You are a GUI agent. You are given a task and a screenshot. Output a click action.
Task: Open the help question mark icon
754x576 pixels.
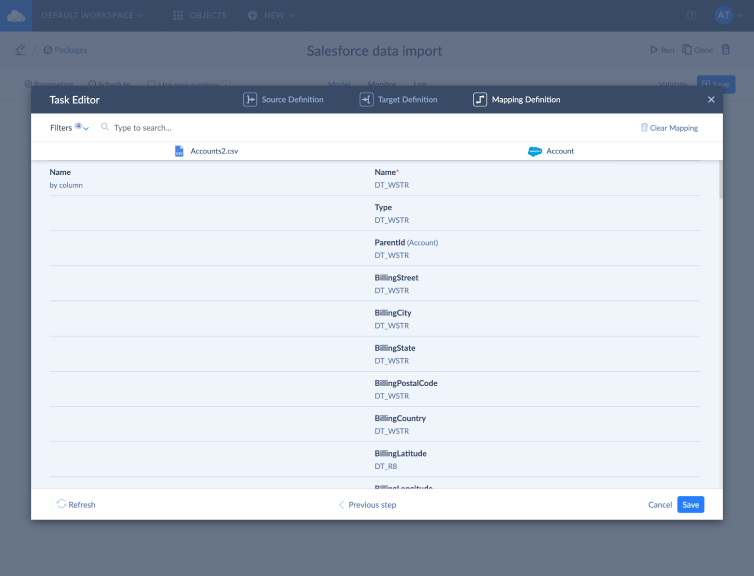tap(691, 15)
